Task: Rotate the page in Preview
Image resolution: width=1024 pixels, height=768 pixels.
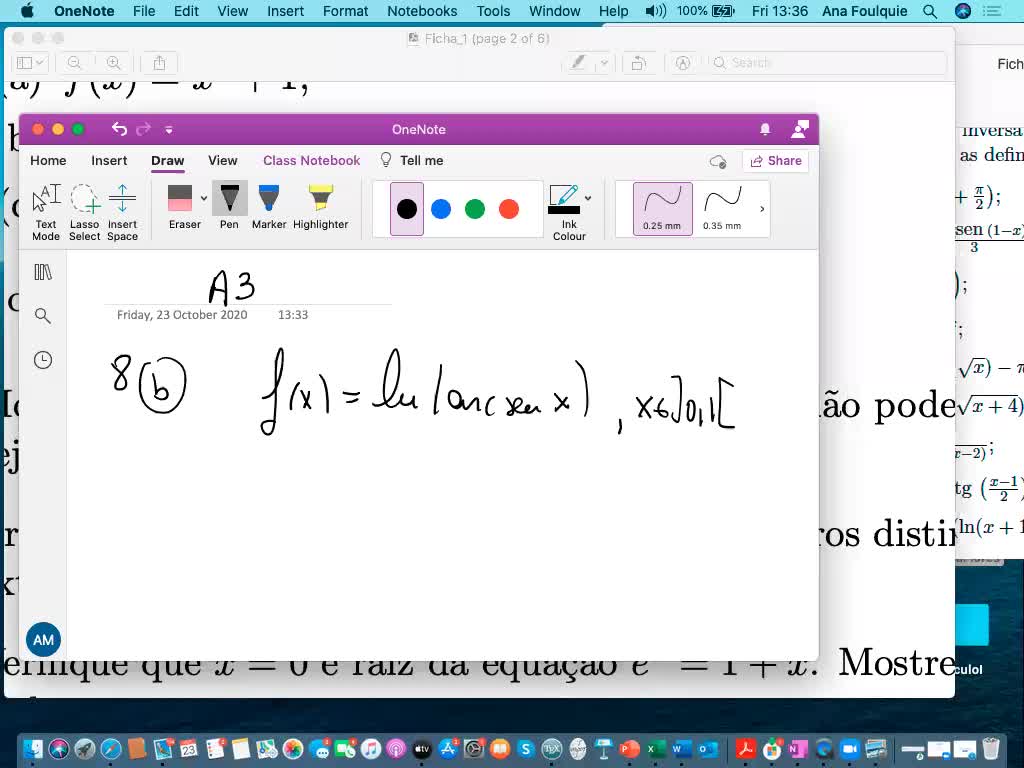Action: coord(639,63)
